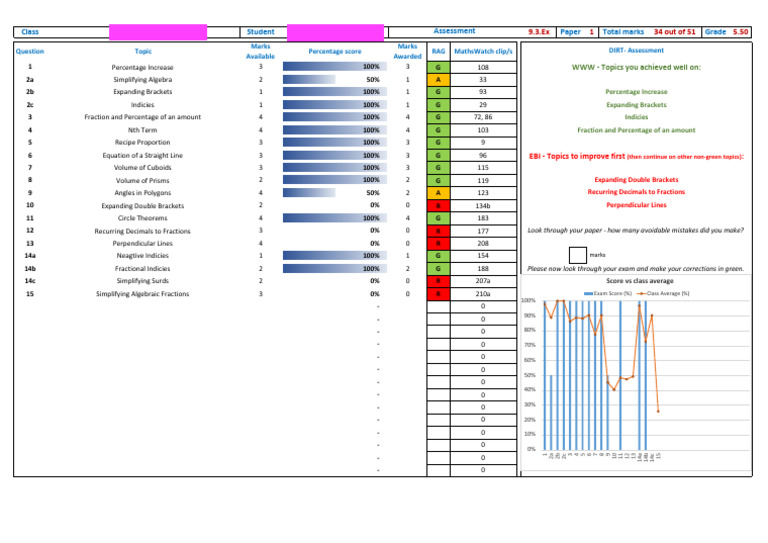Screen dimensions: 768x543
Task: Select the Score vs class average chart title
Action: (x=640, y=281)
